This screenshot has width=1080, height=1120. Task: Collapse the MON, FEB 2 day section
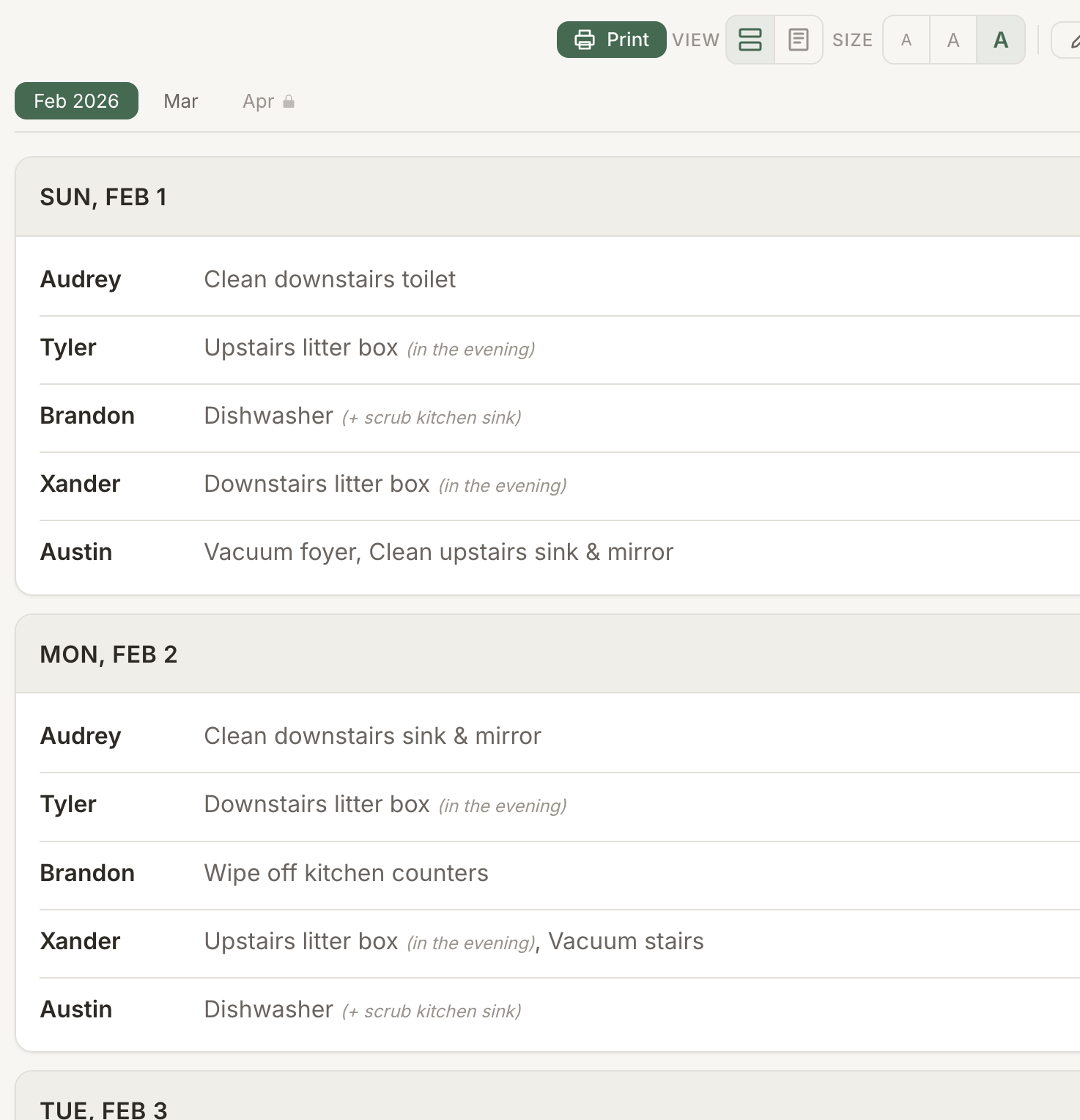108,653
